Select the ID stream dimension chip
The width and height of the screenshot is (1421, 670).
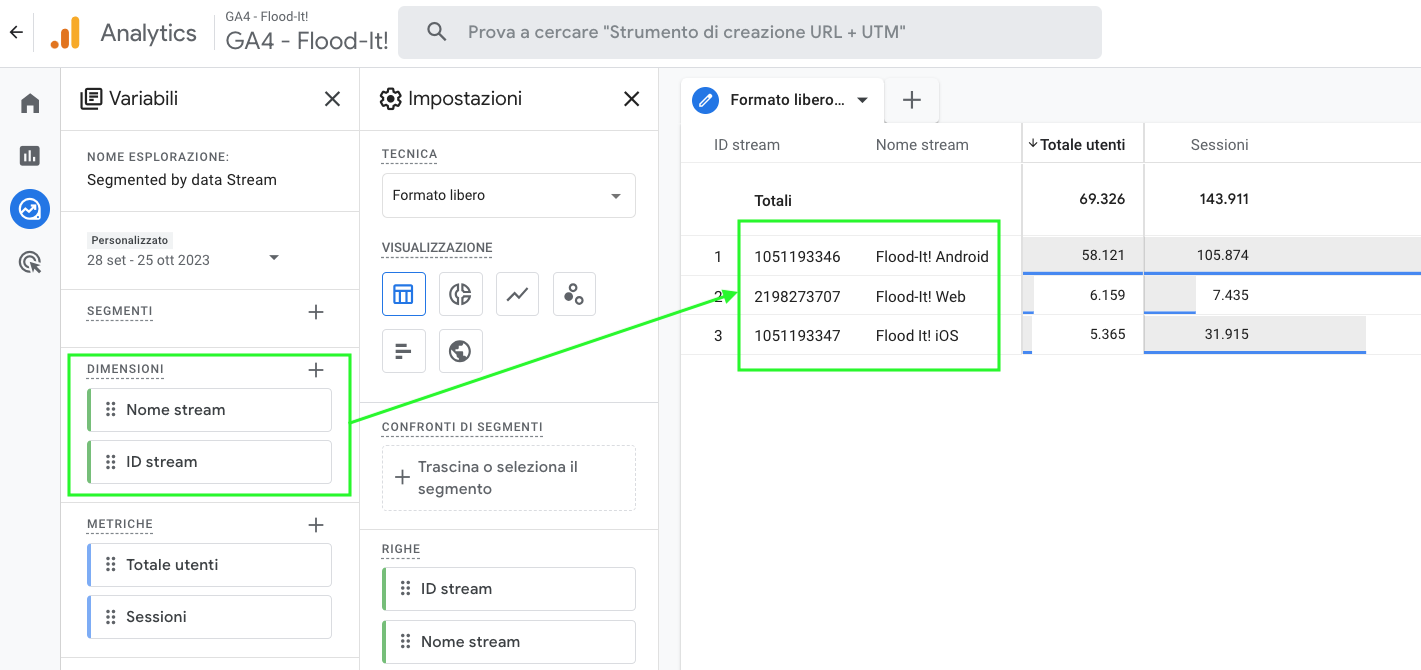pyautogui.click(x=210, y=462)
